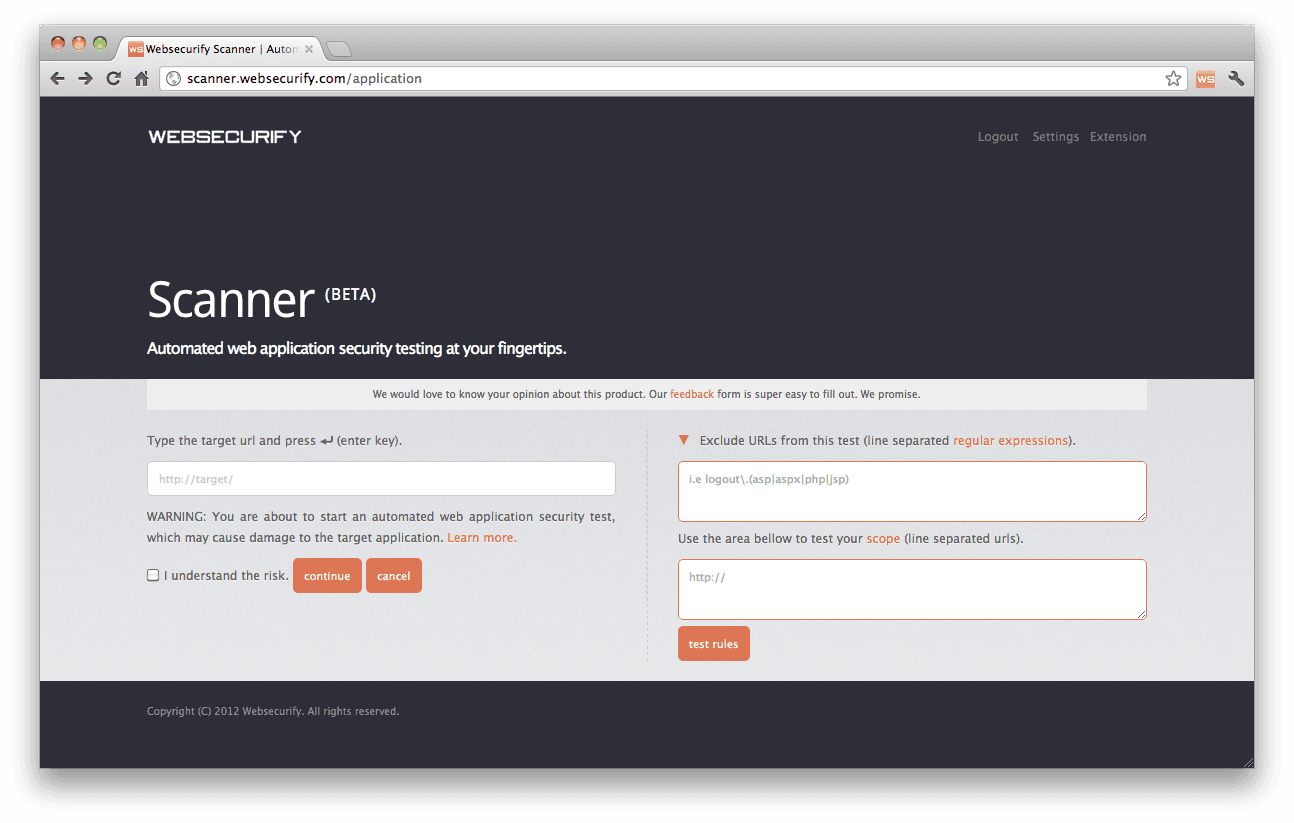Click the scope test URLs text area
The height and width of the screenshot is (823, 1294).
click(x=912, y=589)
